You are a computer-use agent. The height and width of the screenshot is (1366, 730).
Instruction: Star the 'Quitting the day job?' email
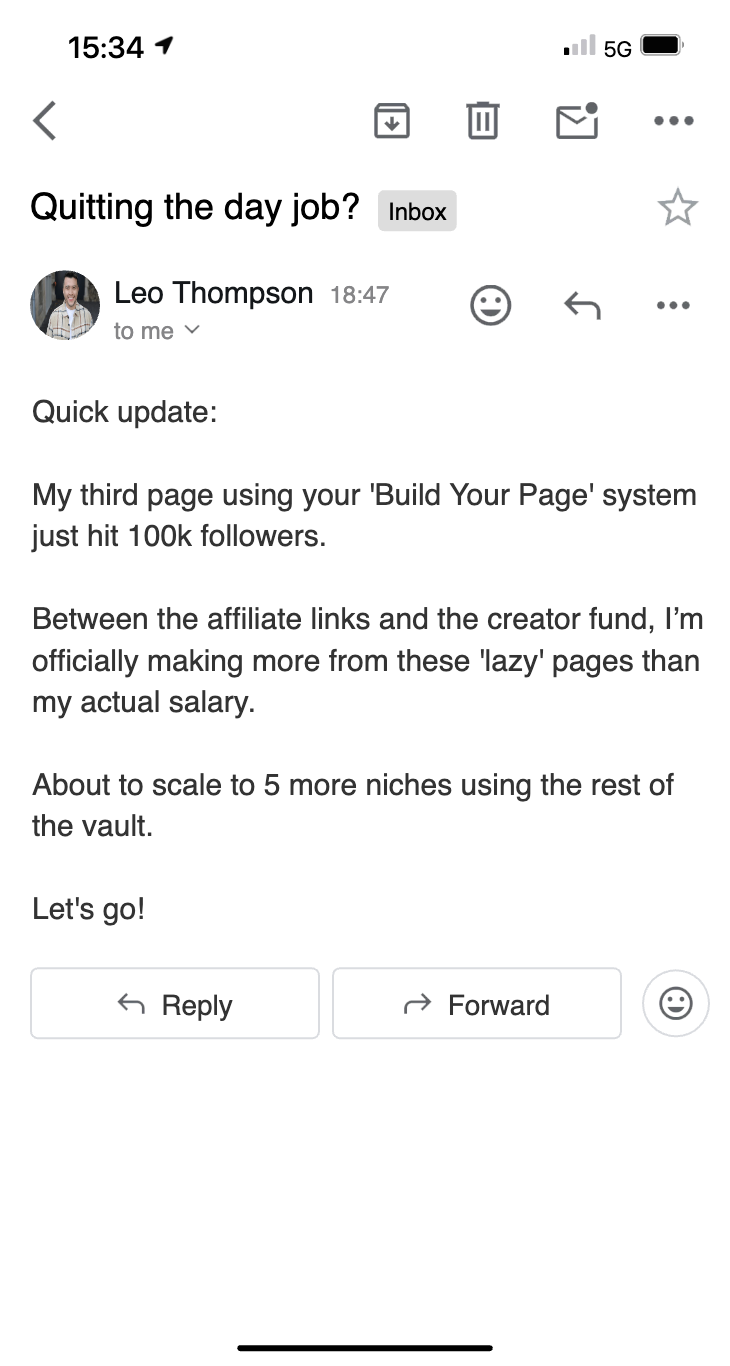click(677, 208)
